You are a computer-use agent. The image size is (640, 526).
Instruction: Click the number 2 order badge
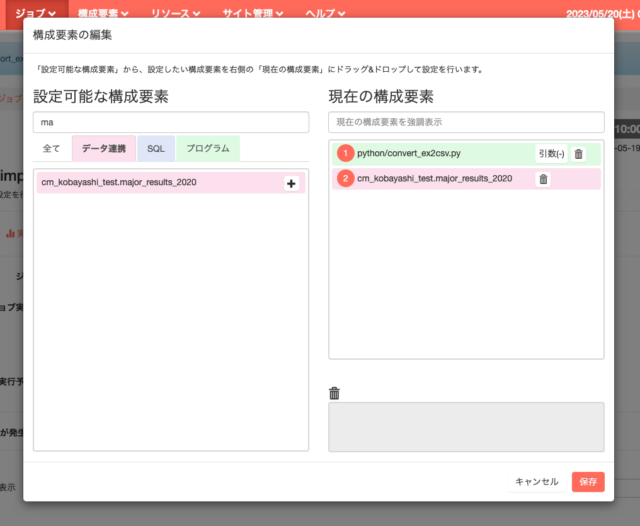[345, 179]
